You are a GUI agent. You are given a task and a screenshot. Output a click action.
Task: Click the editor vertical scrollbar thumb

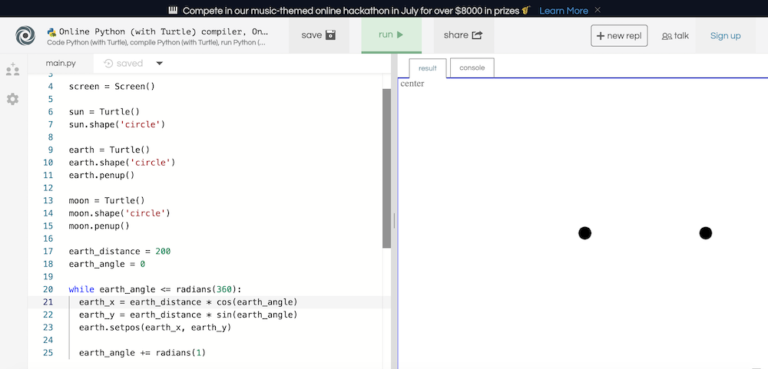coord(386,168)
